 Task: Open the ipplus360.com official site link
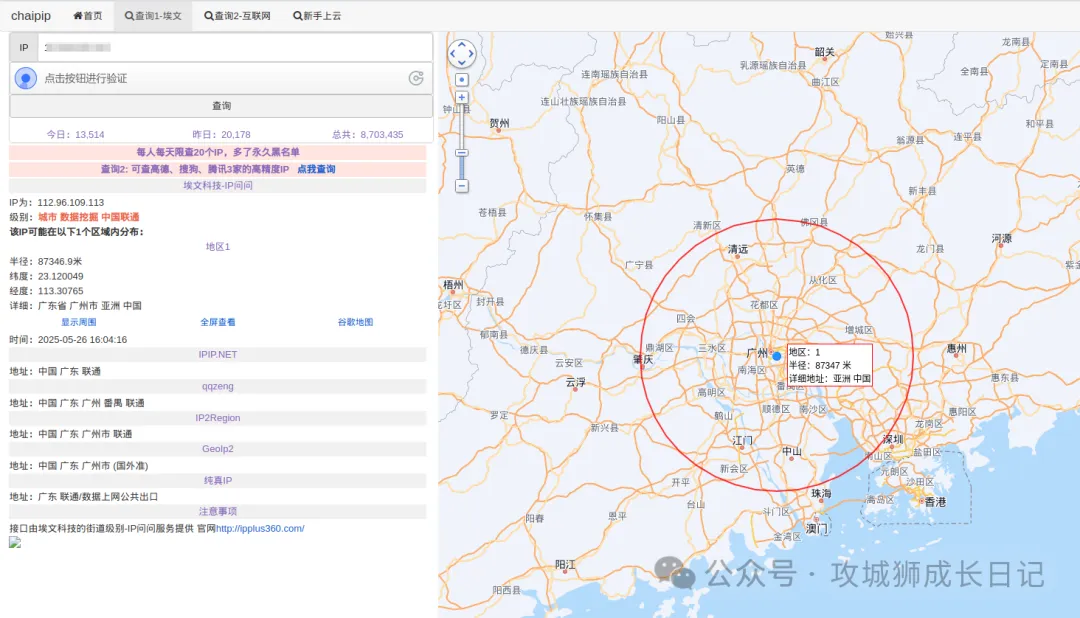tap(260, 528)
